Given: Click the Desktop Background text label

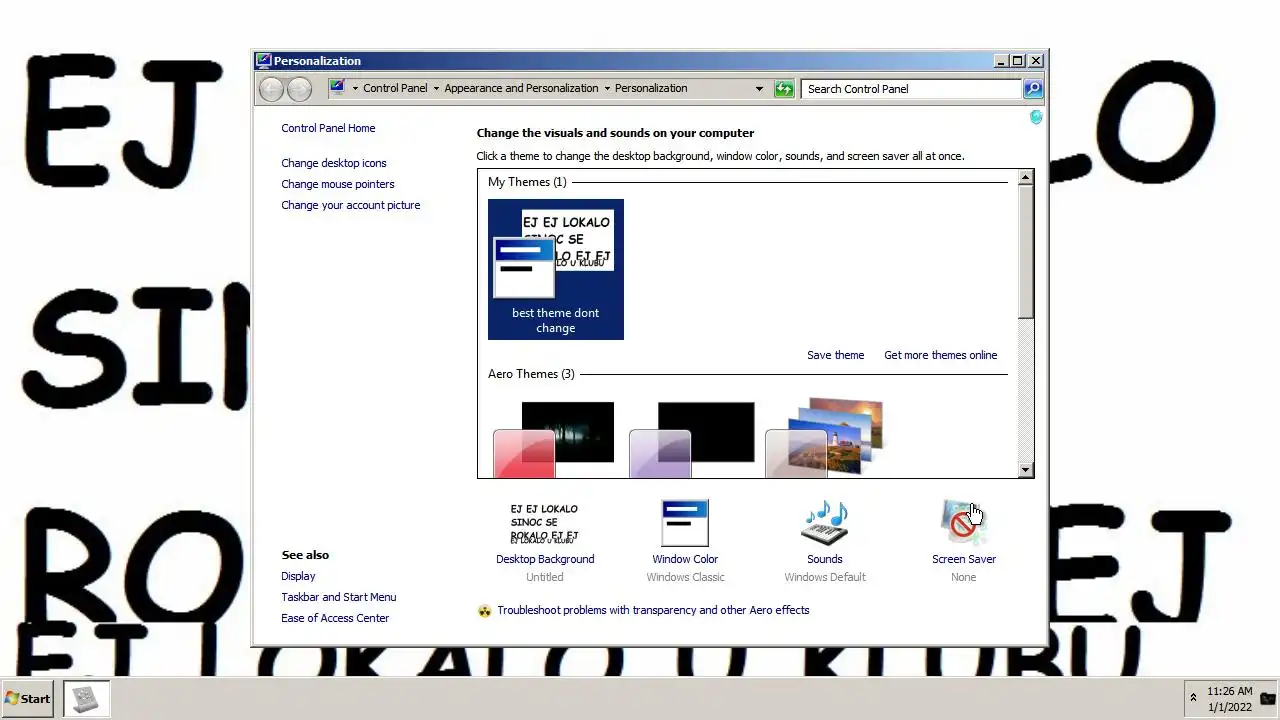Looking at the screenshot, I should tap(545, 559).
